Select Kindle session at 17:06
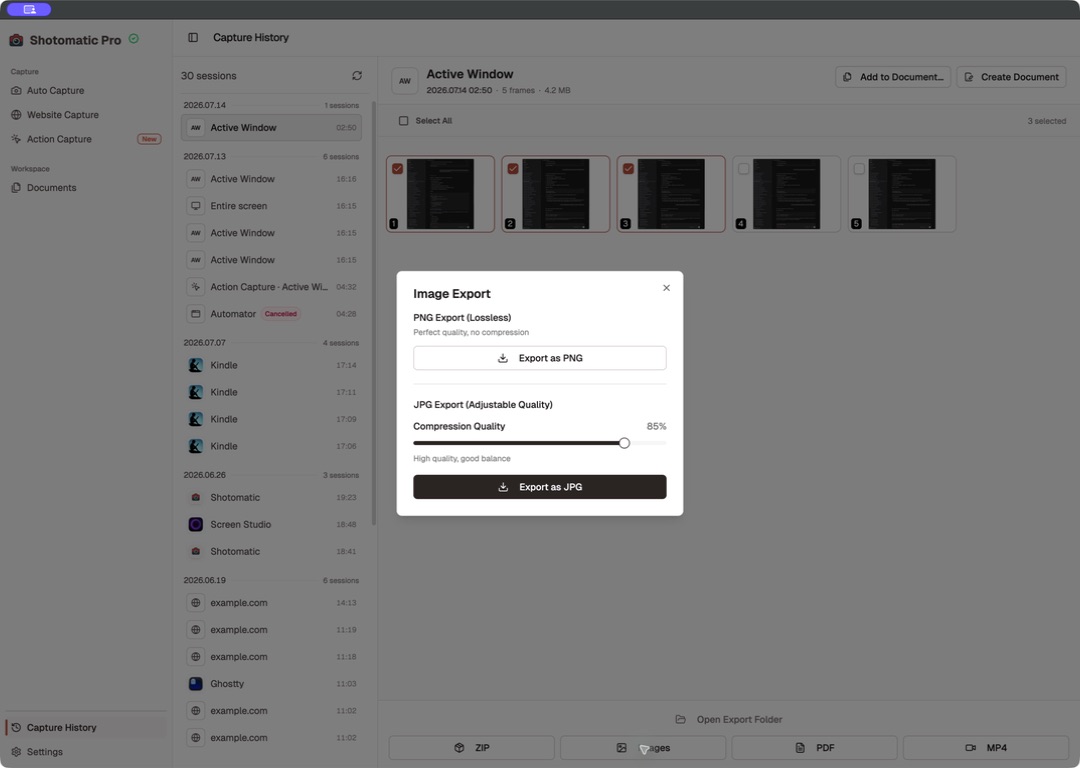 point(271,446)
